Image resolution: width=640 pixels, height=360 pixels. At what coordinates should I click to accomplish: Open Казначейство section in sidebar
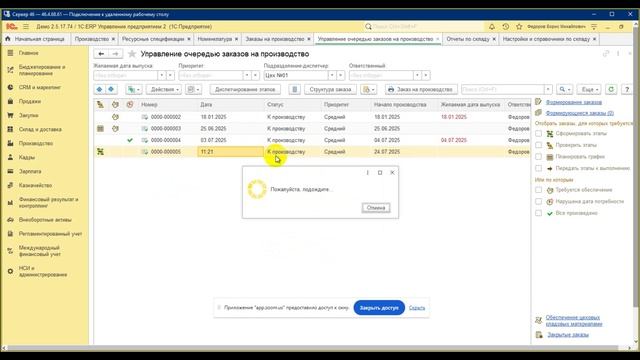35,185
